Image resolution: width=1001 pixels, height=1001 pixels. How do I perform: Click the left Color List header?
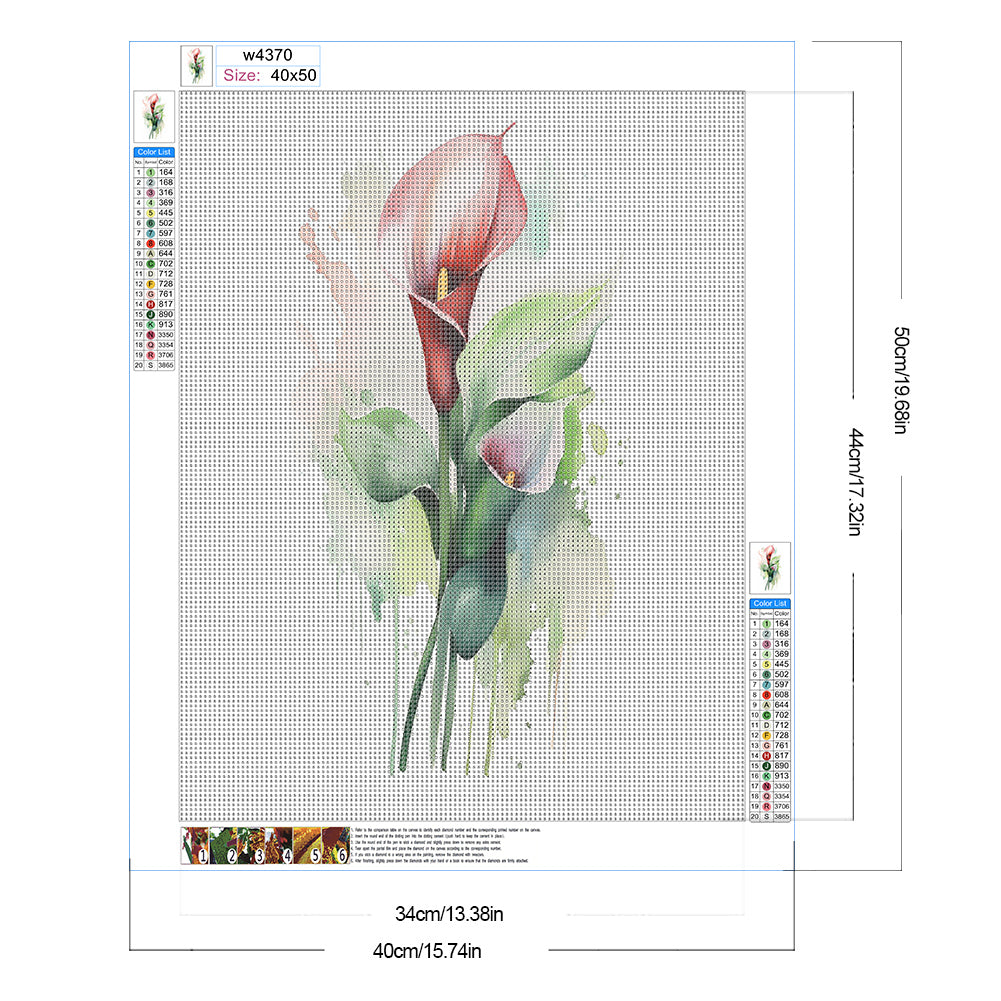point(154,152)
